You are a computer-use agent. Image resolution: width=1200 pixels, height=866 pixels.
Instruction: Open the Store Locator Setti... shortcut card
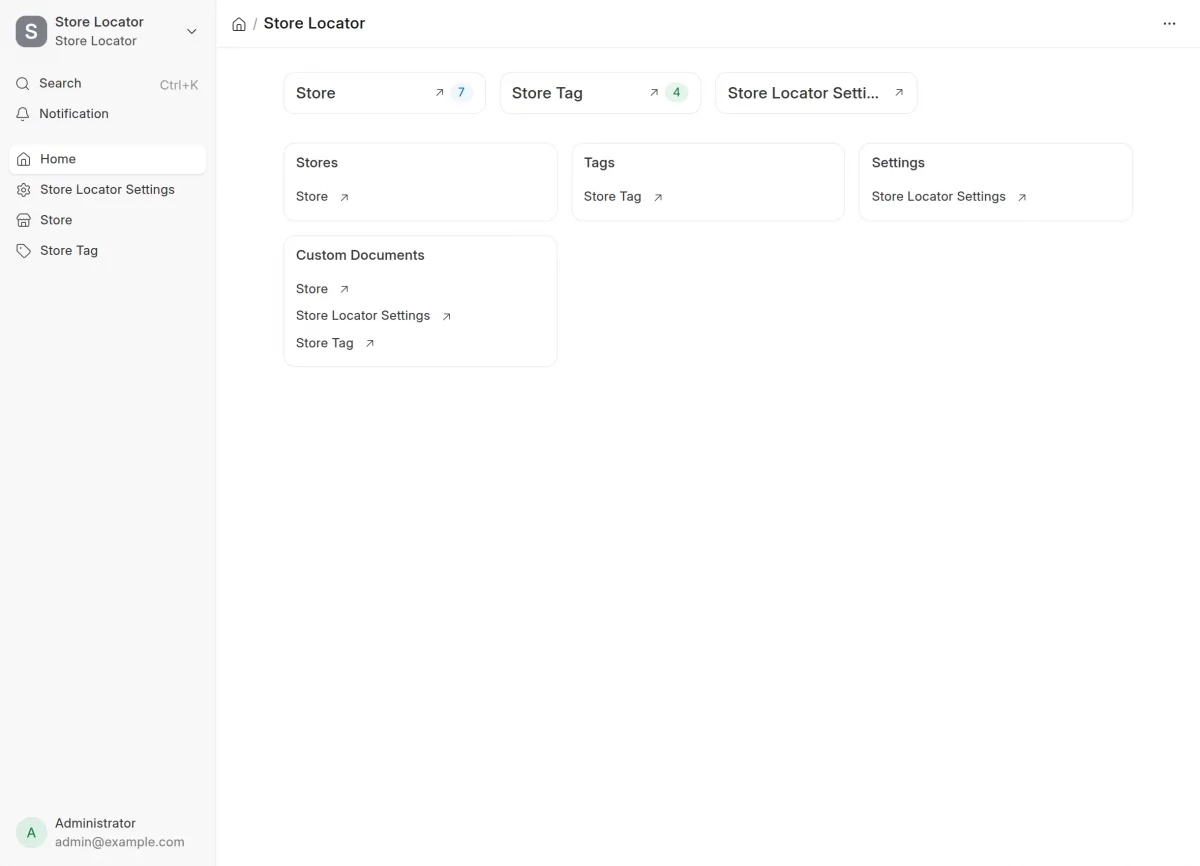816,93
